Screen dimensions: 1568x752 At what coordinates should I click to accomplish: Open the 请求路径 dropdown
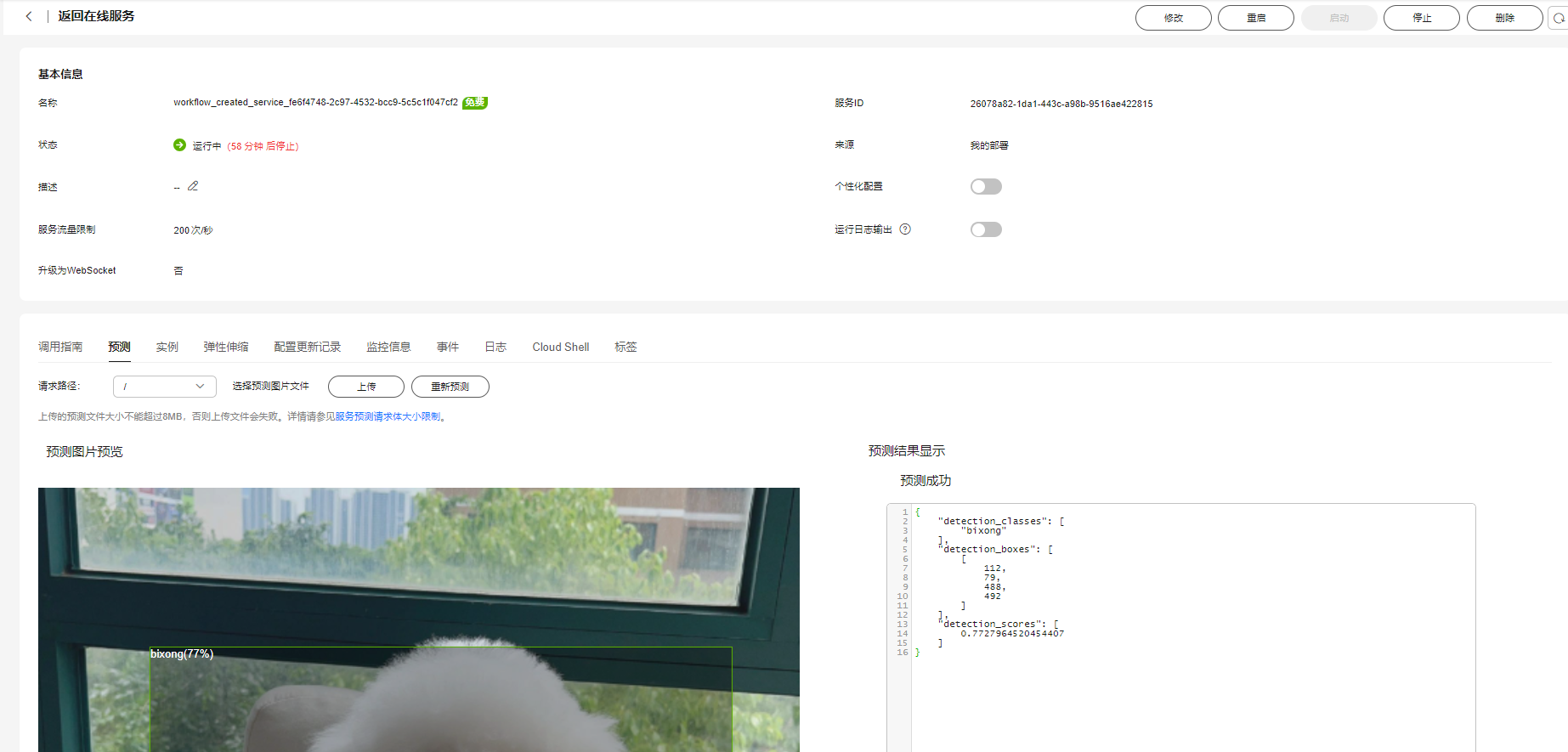click(165, 387)
